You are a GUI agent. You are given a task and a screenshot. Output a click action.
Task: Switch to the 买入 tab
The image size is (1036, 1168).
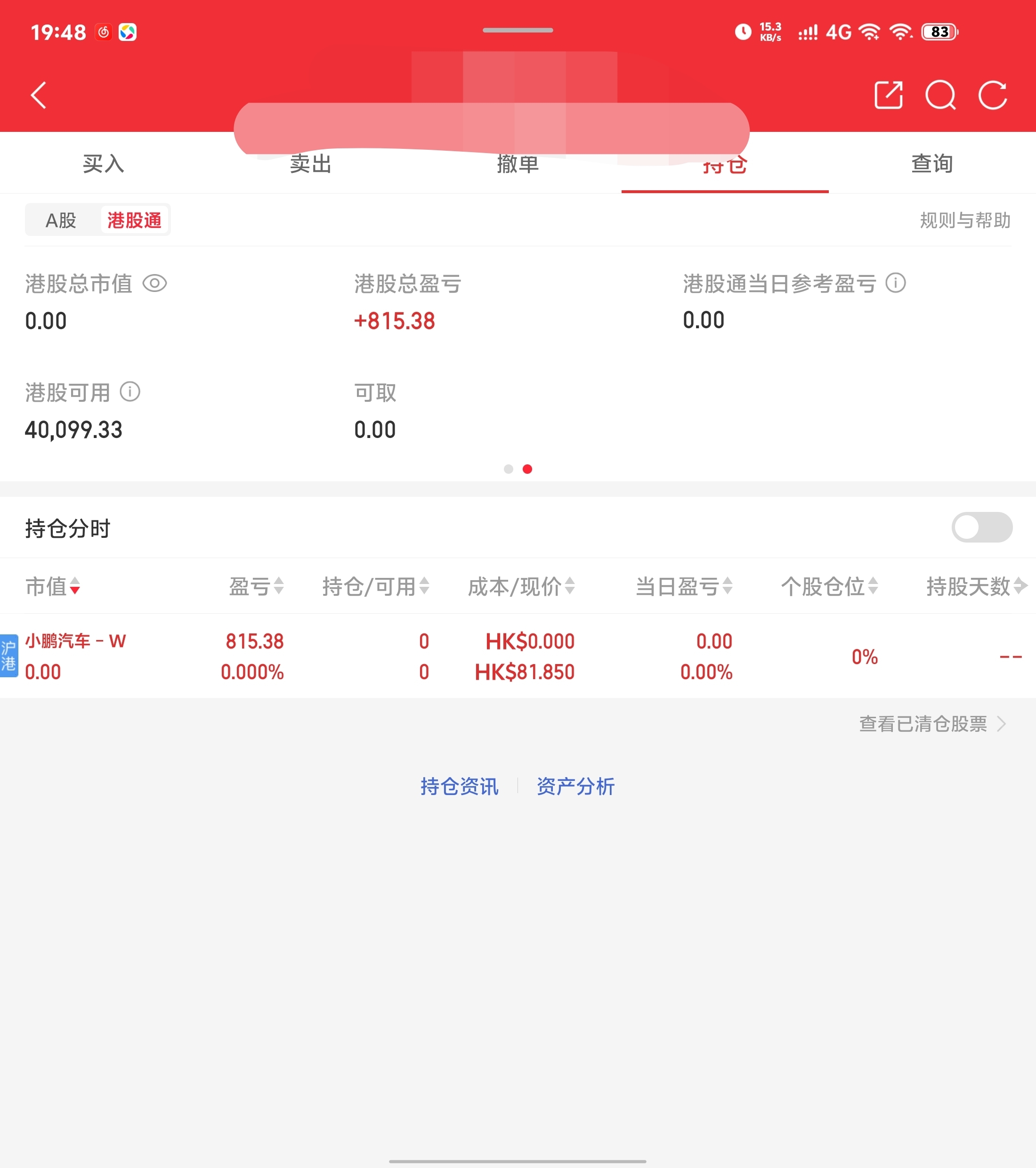pyautogui.click(x=104, y=164)
